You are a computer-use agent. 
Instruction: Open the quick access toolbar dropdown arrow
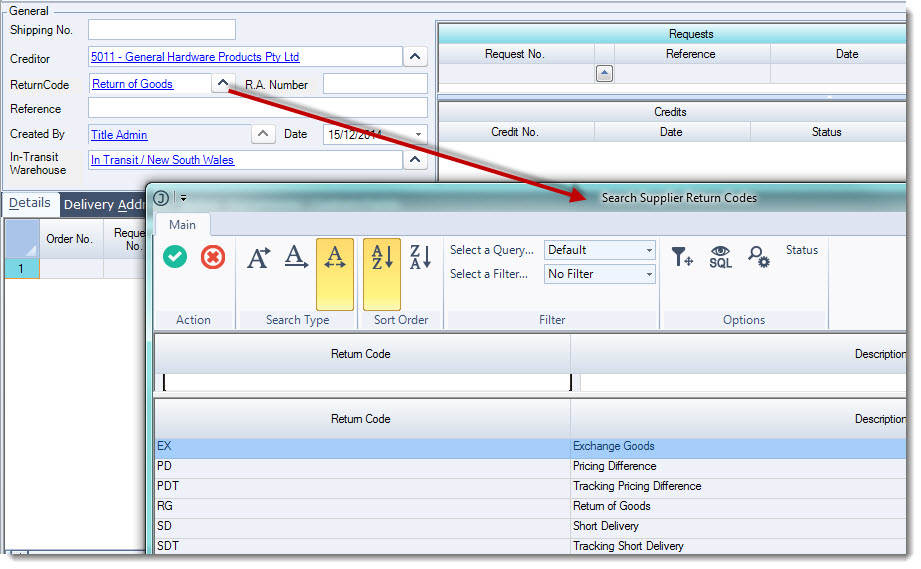184,198
